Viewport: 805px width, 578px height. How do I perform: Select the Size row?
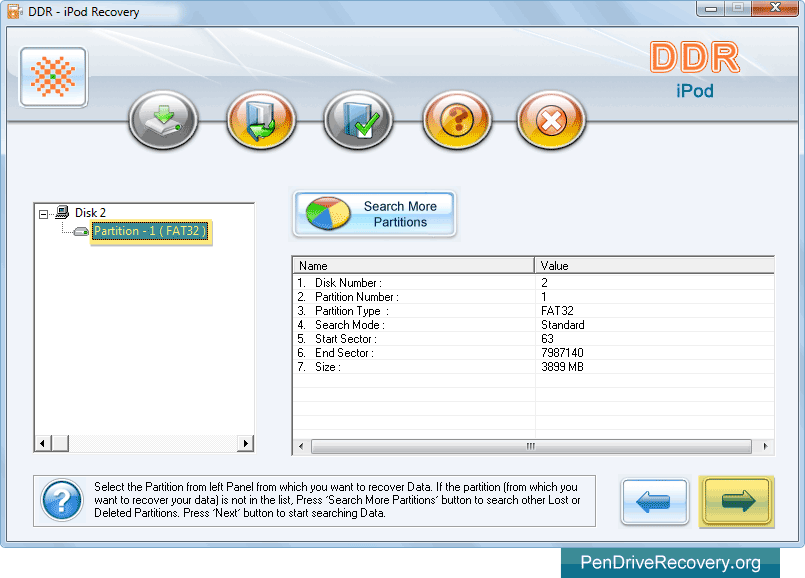(533, 367)
